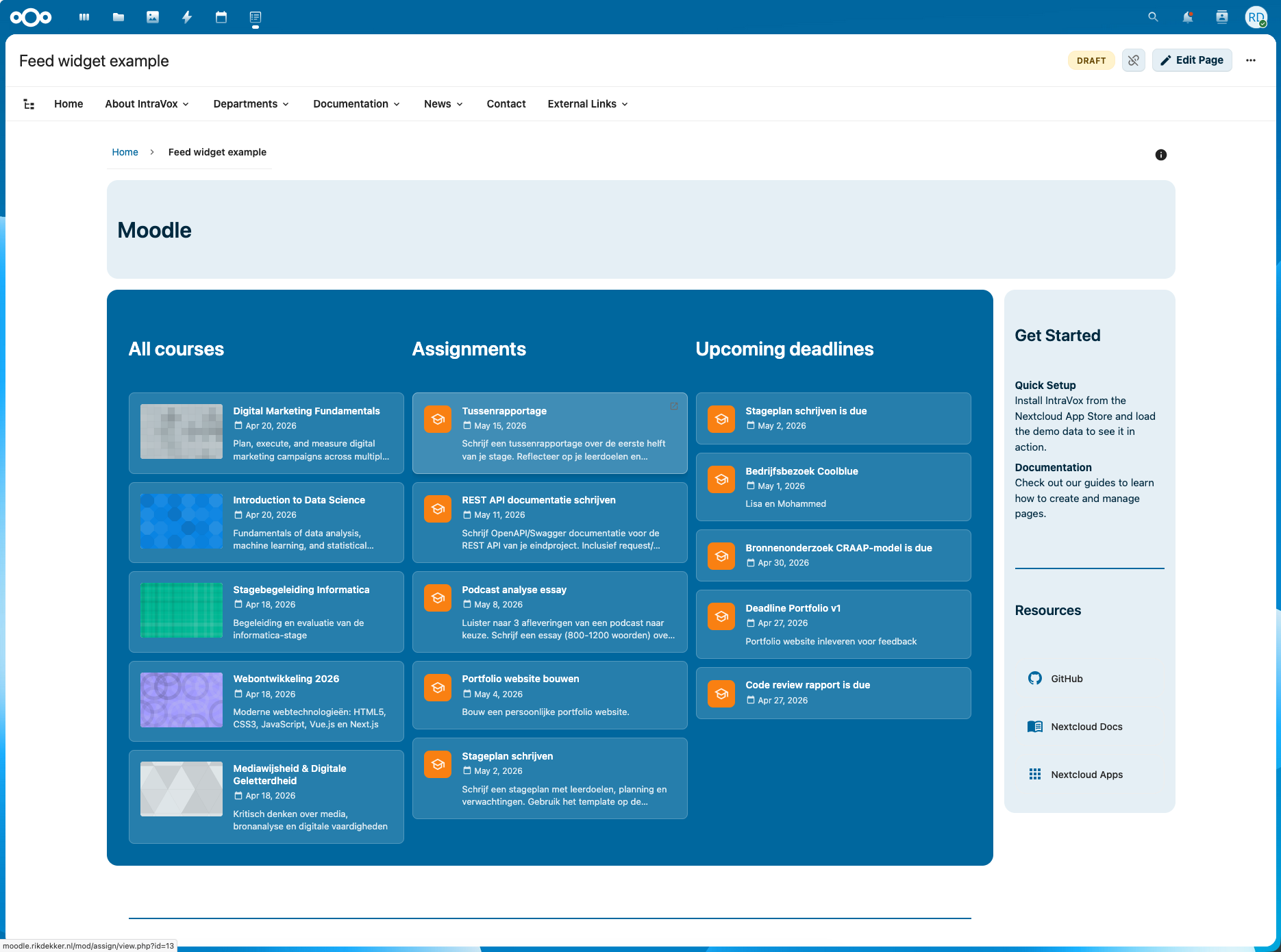The height and width of the screenshot is (952, 1281).
Task: Click the DRAFT status badge
Action: (x=1091, y=60)
